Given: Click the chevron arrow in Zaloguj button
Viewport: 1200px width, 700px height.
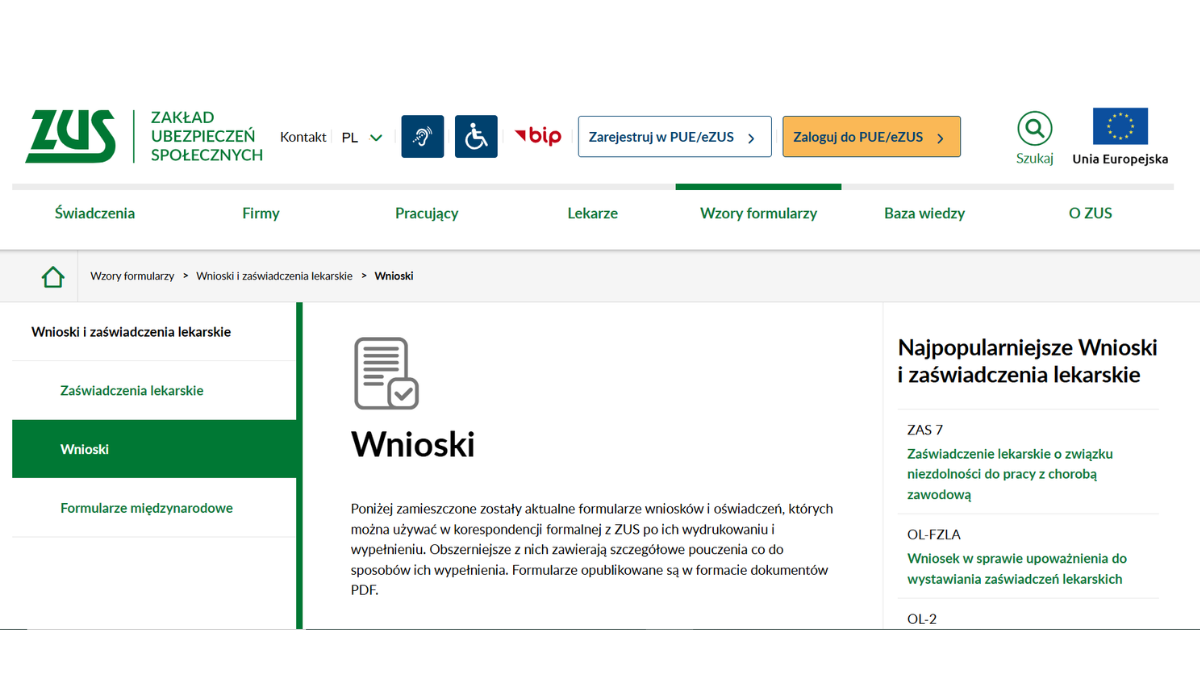Looking at the screenshot, I should (x=940, y=138).
